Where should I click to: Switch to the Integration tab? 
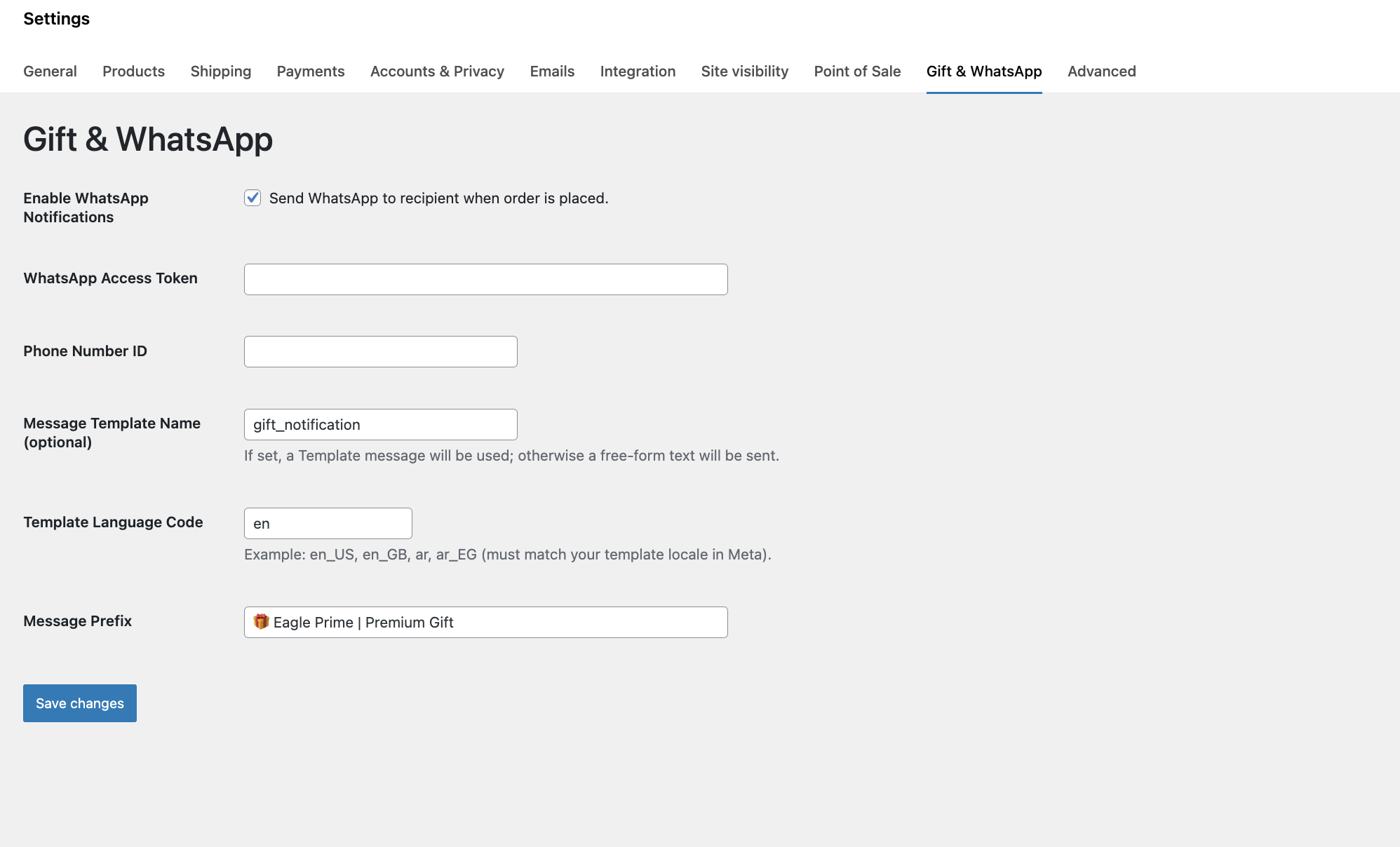638,72
